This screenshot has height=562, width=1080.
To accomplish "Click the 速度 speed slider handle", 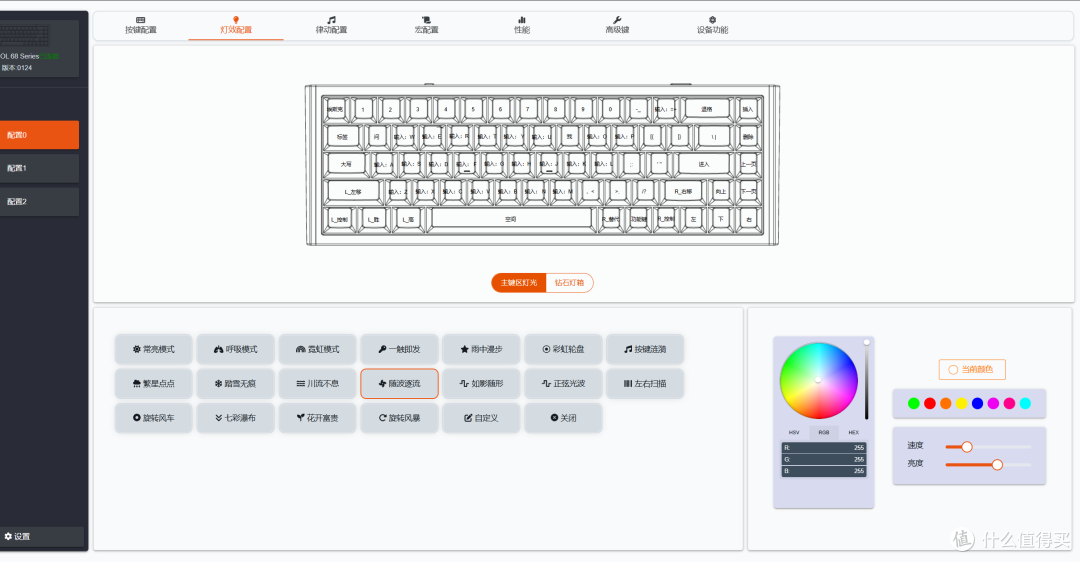I will point(967,447).
